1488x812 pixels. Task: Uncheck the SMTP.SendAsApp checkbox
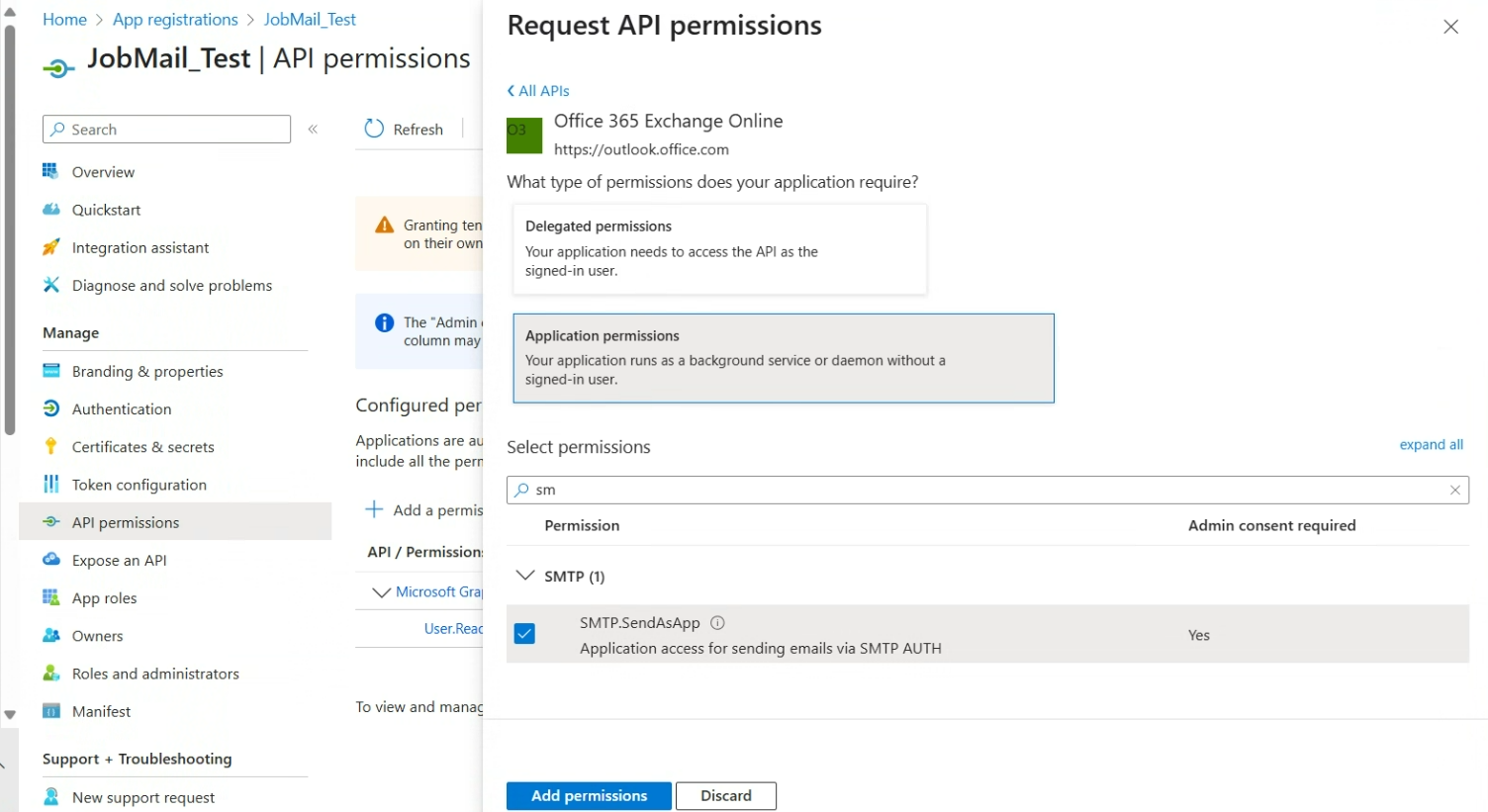[525, 634]
